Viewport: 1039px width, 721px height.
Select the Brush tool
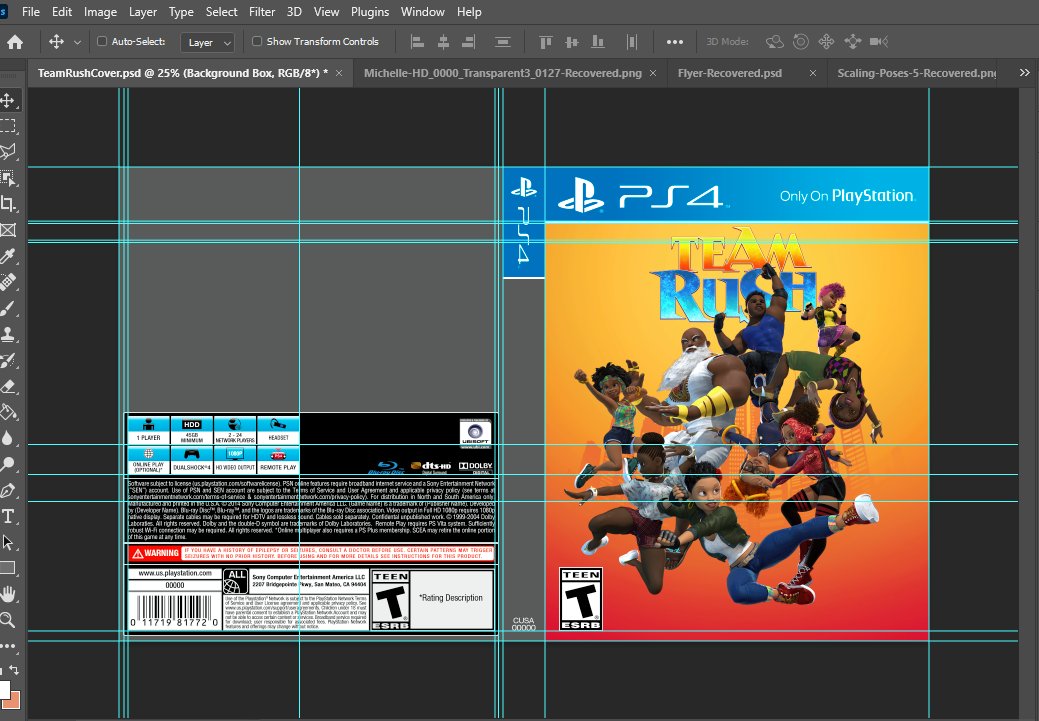point(8,308)
